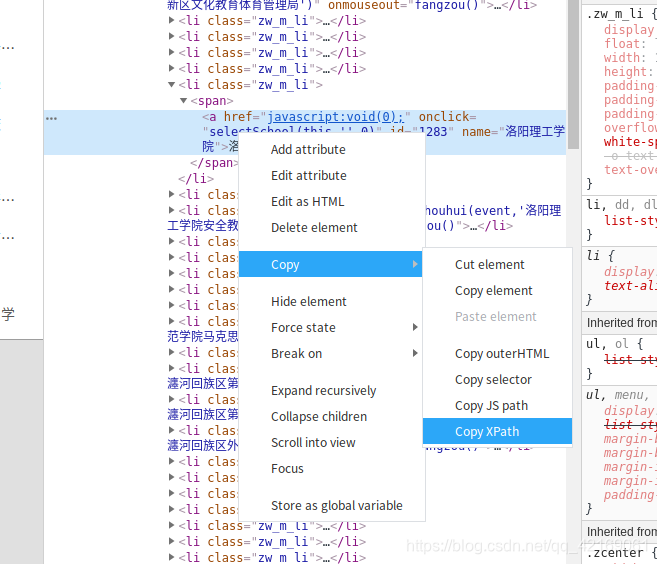657x564 pixels.
Task: Choose Copy XPath
Action: point(497,431)
